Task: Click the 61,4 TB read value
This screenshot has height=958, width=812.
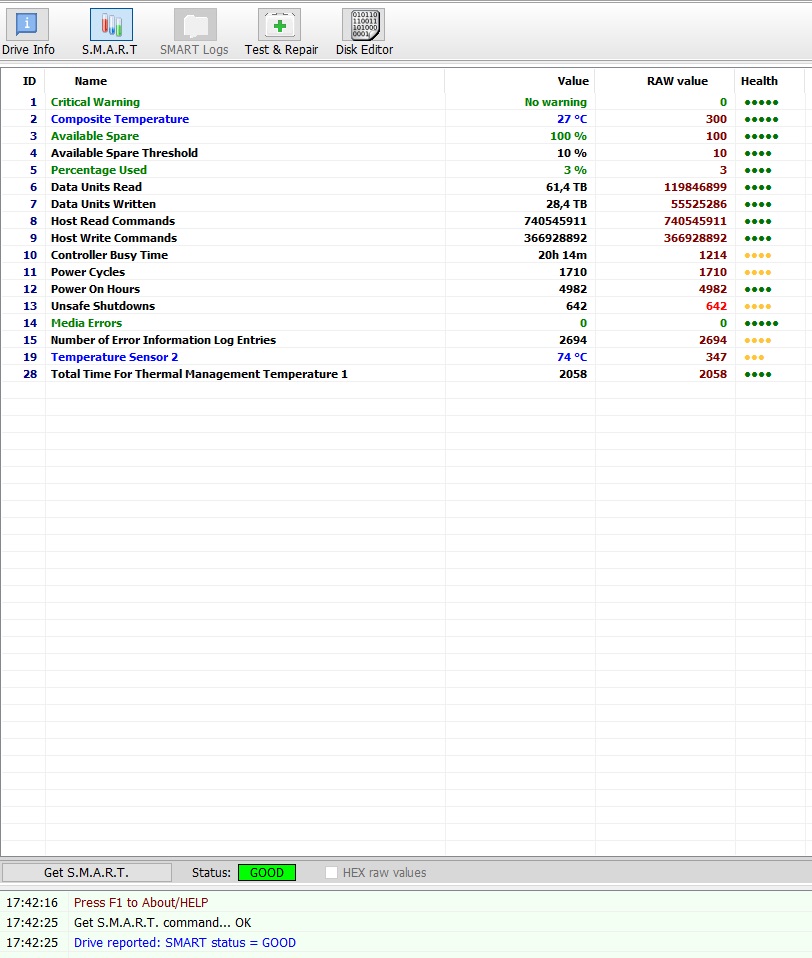Action: pyautogui.click(x=566, y=187)
